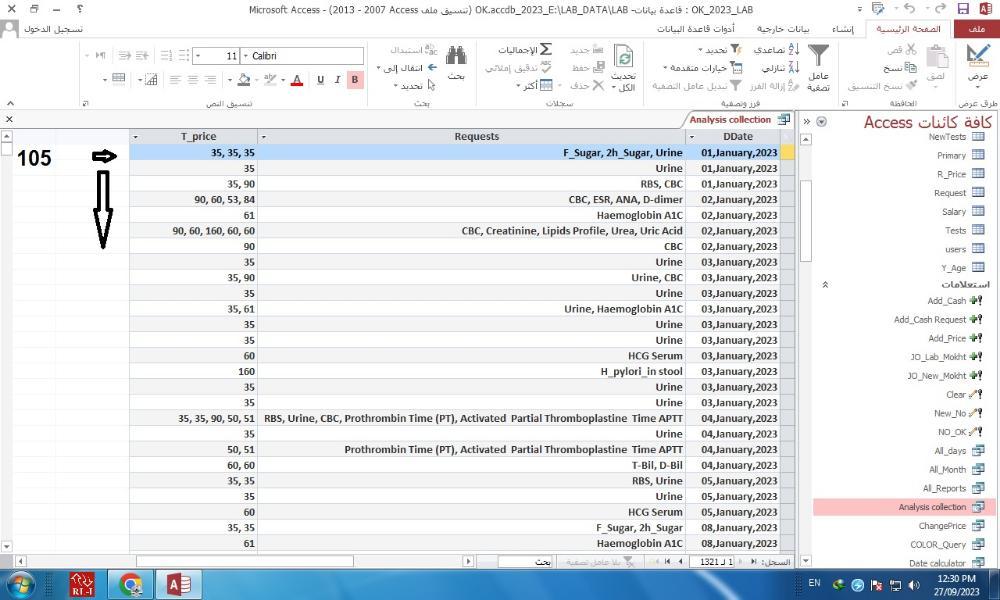Select the Analysis collection document tab
Image resolution: width=1000 pixels, height=600 pixels.
(x=739, y=119)
